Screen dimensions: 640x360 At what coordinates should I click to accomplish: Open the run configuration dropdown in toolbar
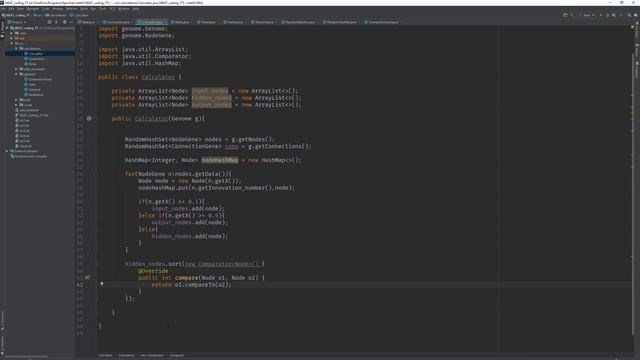point(588,15)
